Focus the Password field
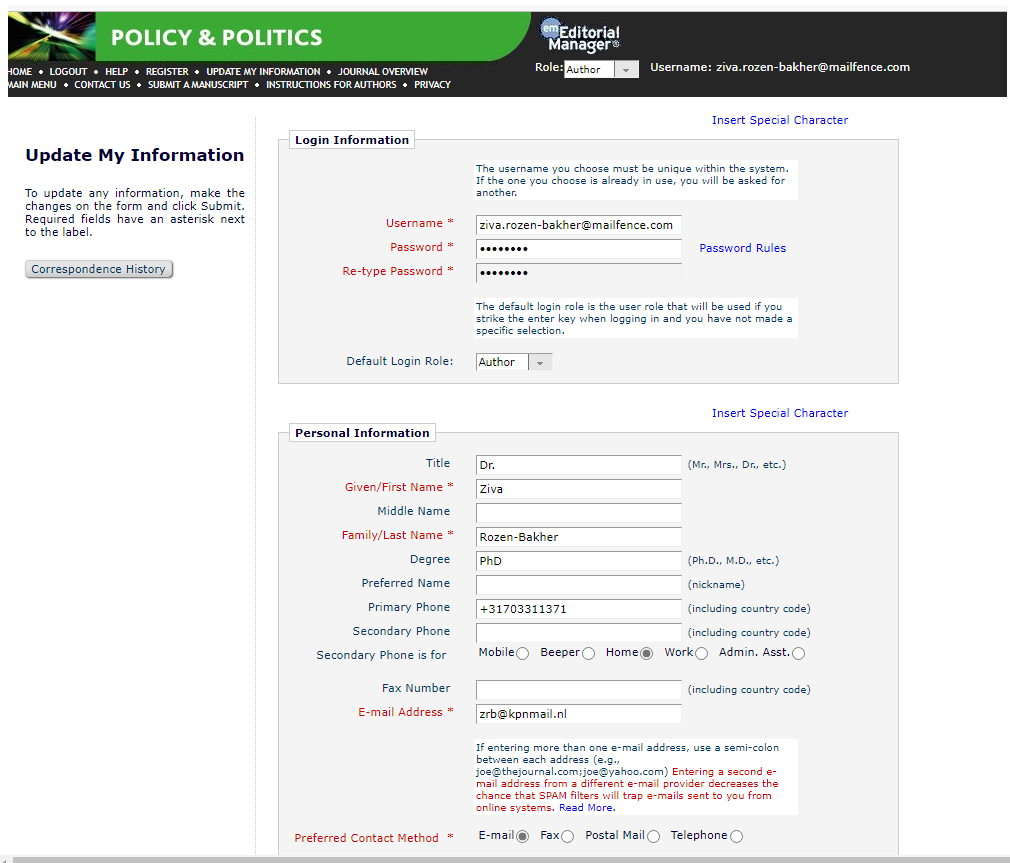Image resolution: width=1010 pixels, height=863 pixels. (578, 249)
